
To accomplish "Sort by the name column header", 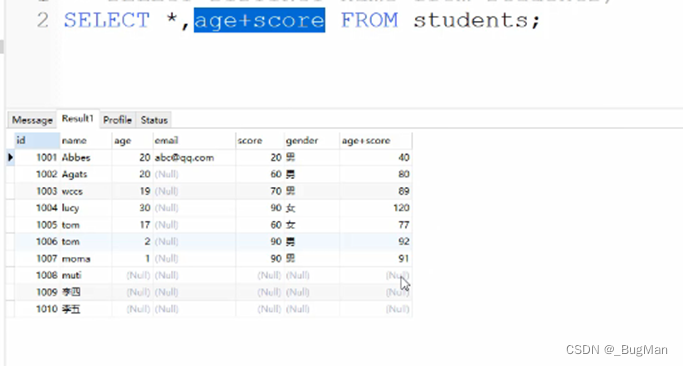I will pyautogui.click(x=86, y=140).
